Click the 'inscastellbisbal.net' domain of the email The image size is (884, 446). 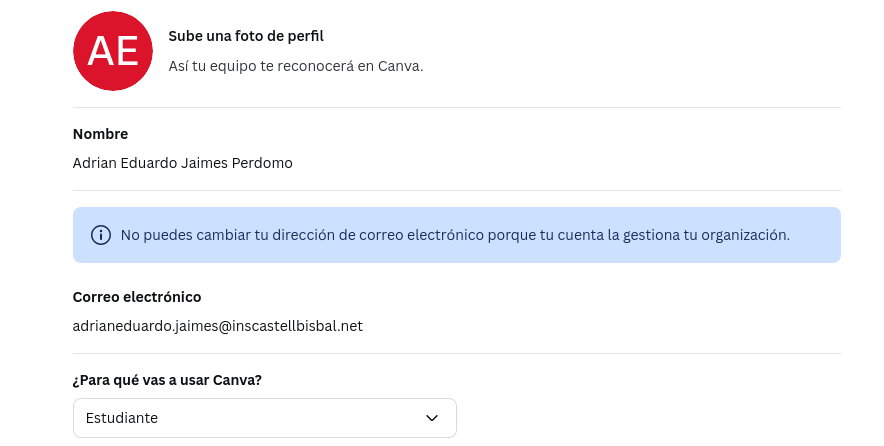click(x=297, y=326)
